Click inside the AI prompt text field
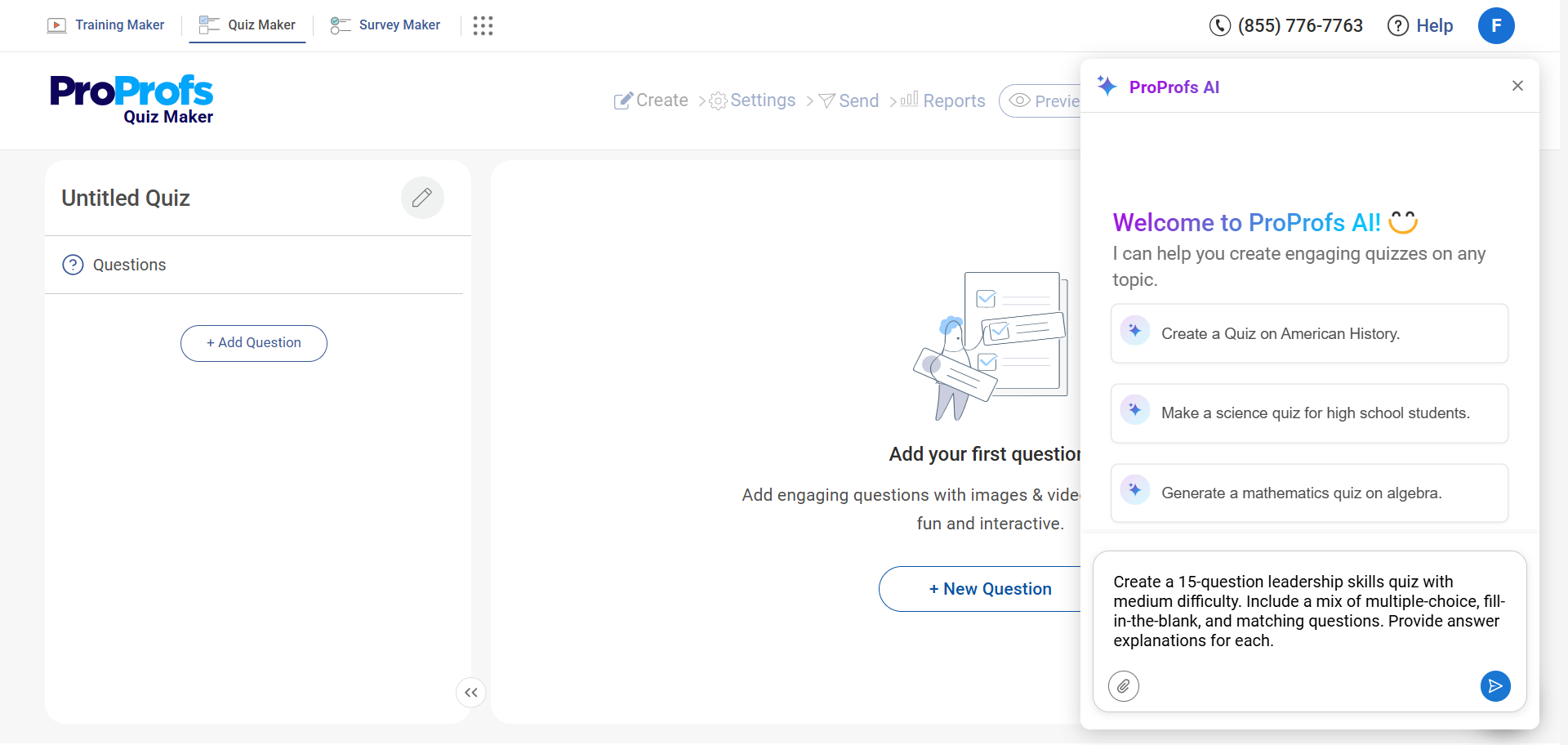Screen dimensions: 1568x745 (x=1307, y=611)
